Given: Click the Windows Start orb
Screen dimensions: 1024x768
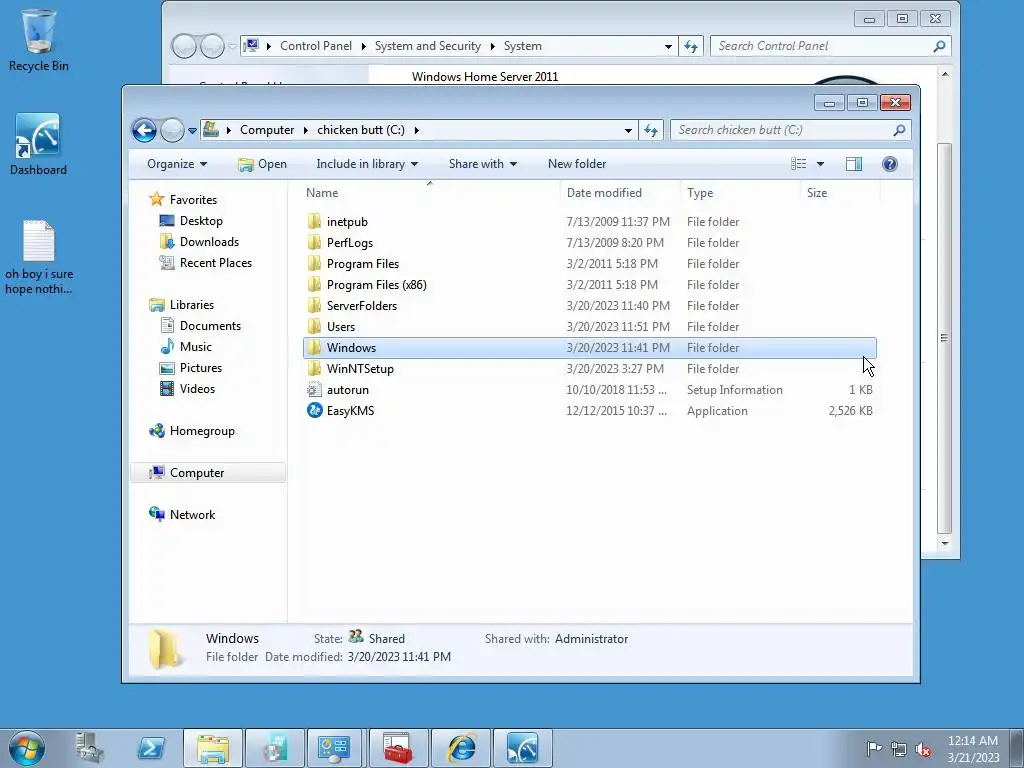Looking at the screenshot, I should pyautogui.click(x=27, y=748).
